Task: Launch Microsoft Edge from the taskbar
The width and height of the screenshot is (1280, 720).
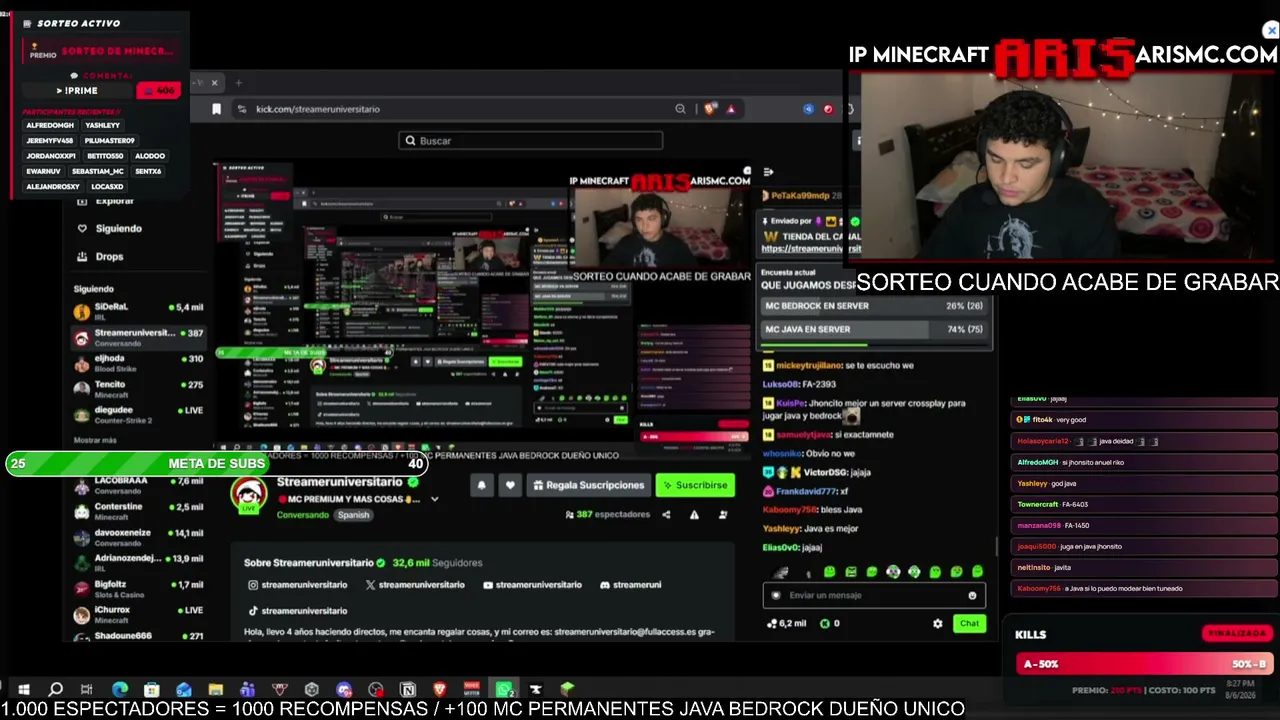Action: (x=120, y=689)
